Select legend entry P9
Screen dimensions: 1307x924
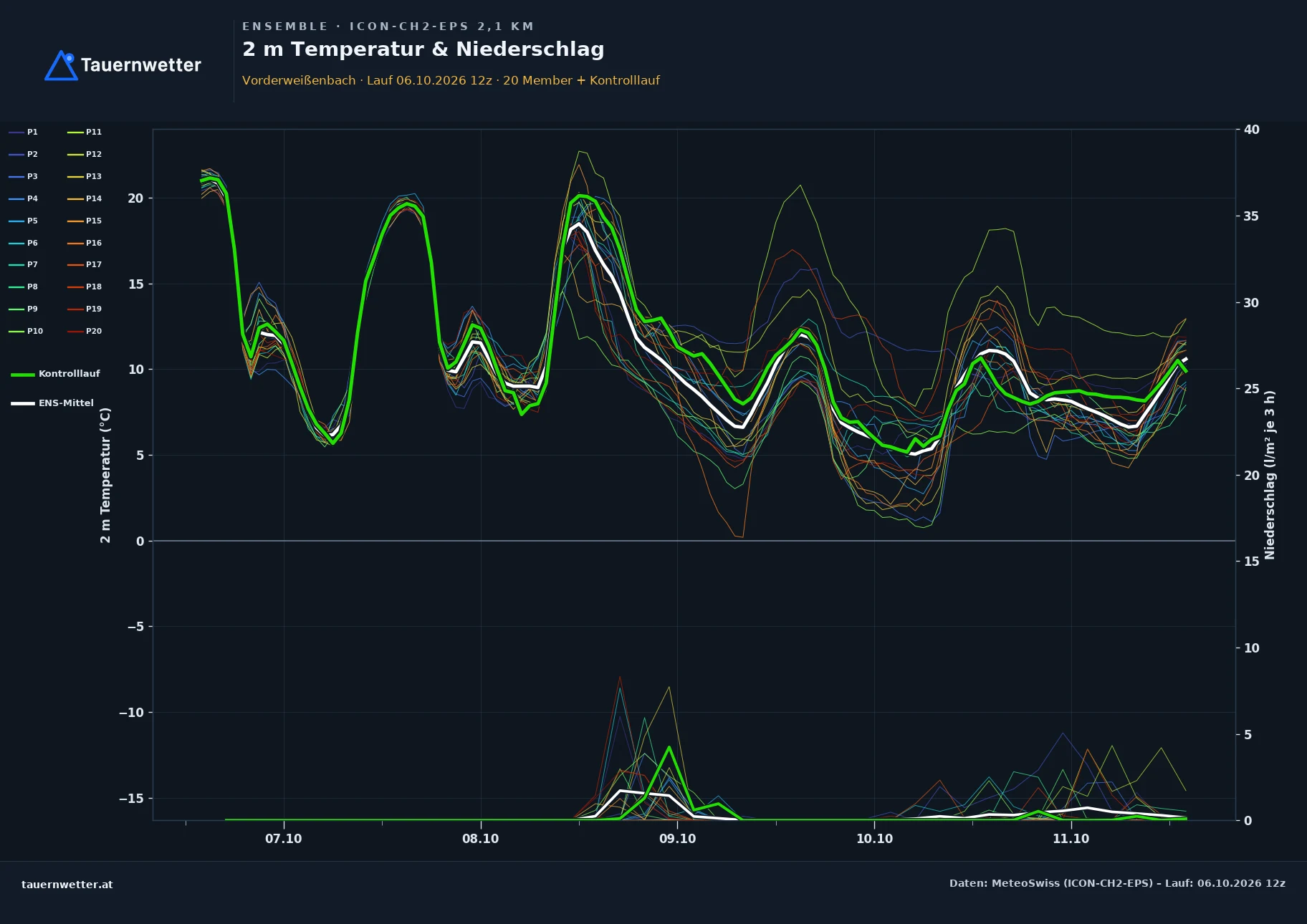click(x=24, y=309)
